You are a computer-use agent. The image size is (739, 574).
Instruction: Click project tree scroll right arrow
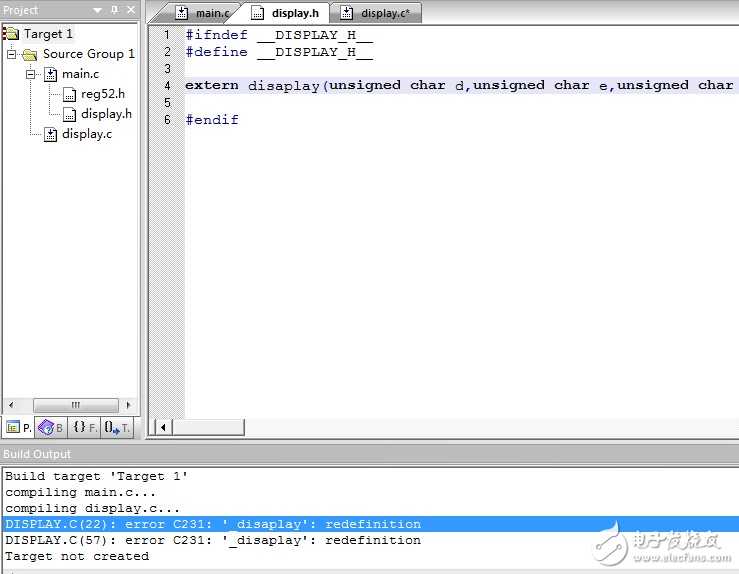(128, 405)
